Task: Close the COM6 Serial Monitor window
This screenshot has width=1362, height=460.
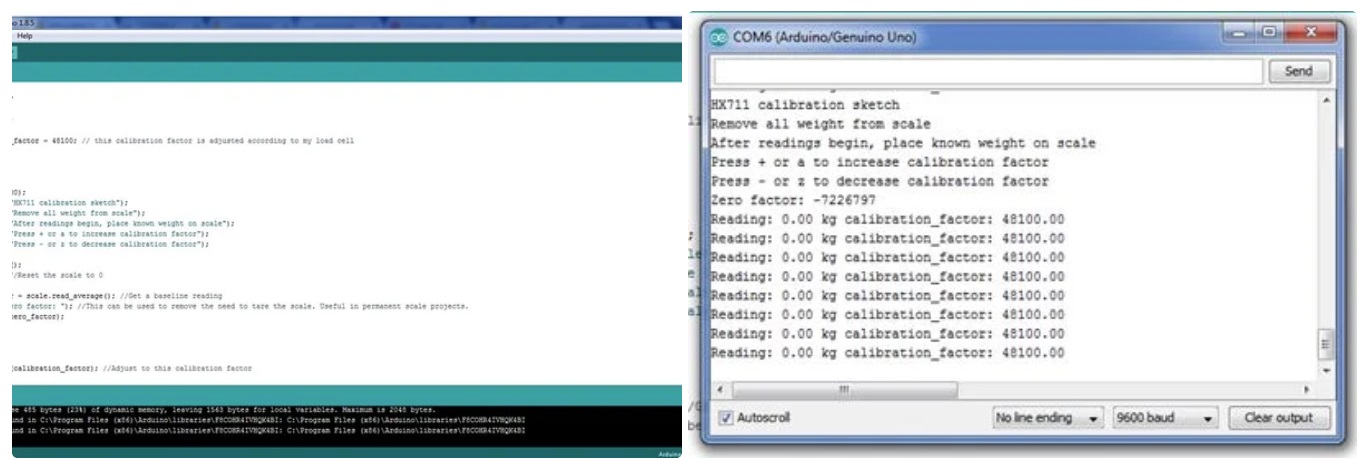Action: 1310,31
